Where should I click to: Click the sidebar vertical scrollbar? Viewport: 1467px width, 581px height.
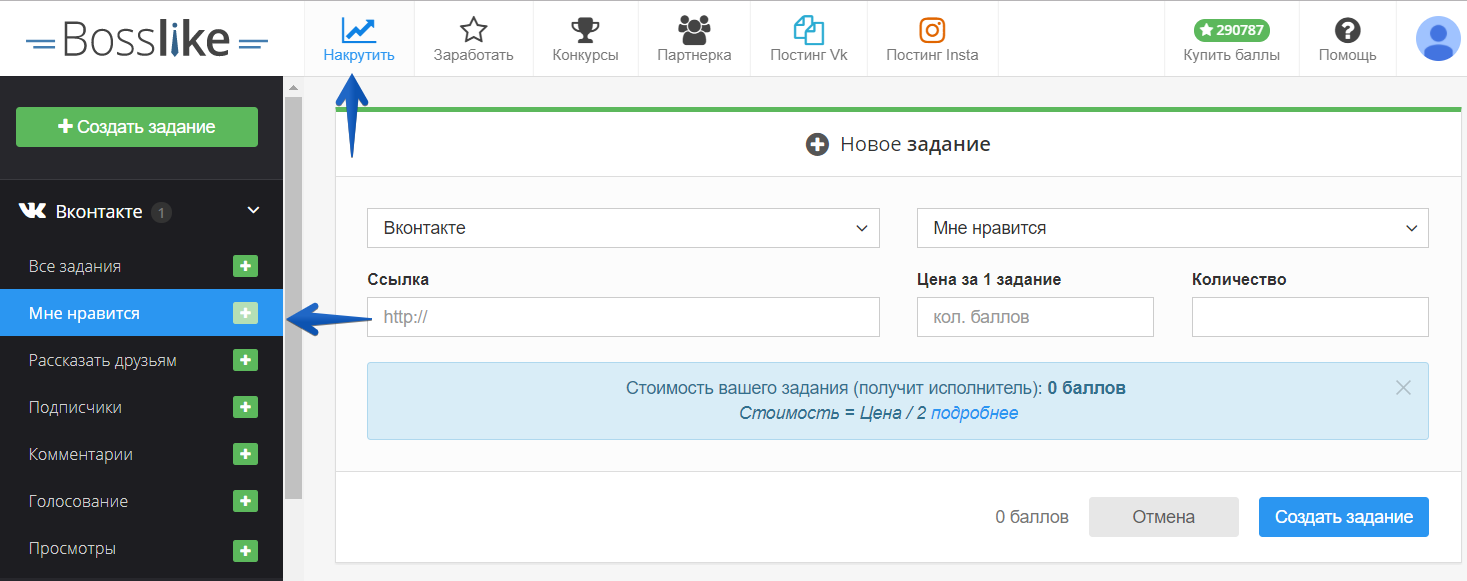[x=293, y=298]
